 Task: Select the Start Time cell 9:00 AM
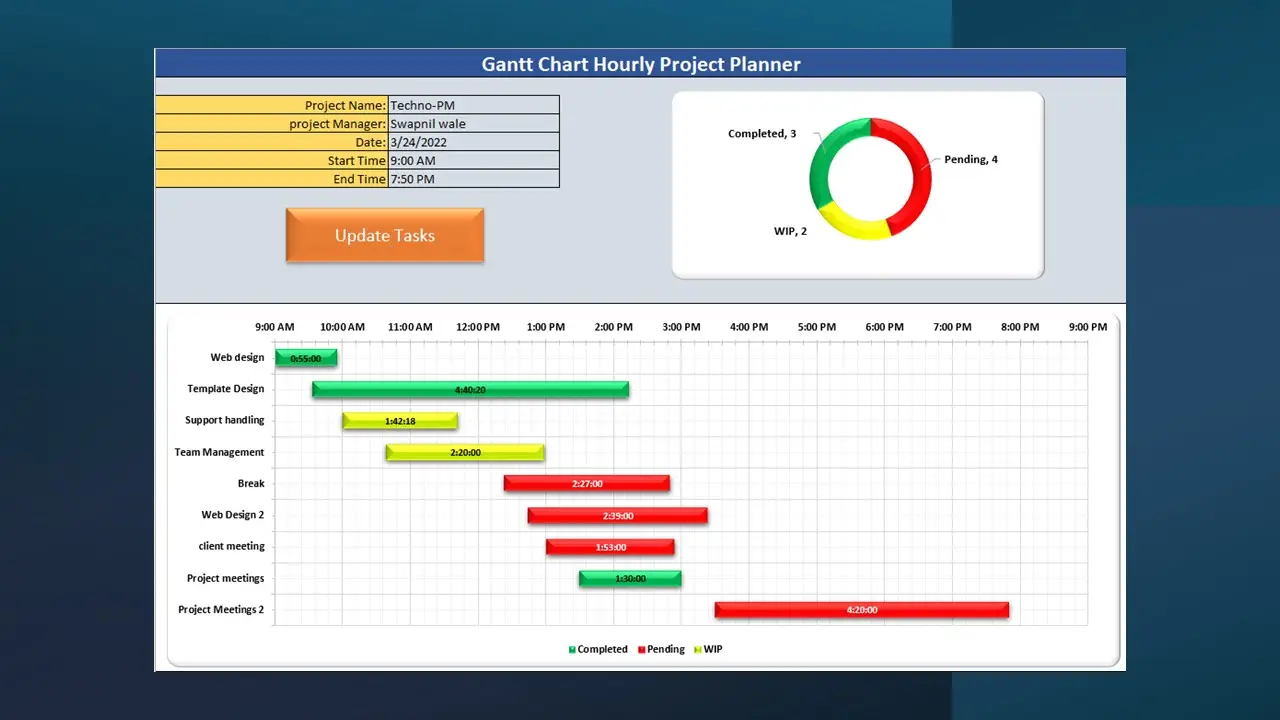(x=473, y=160)
